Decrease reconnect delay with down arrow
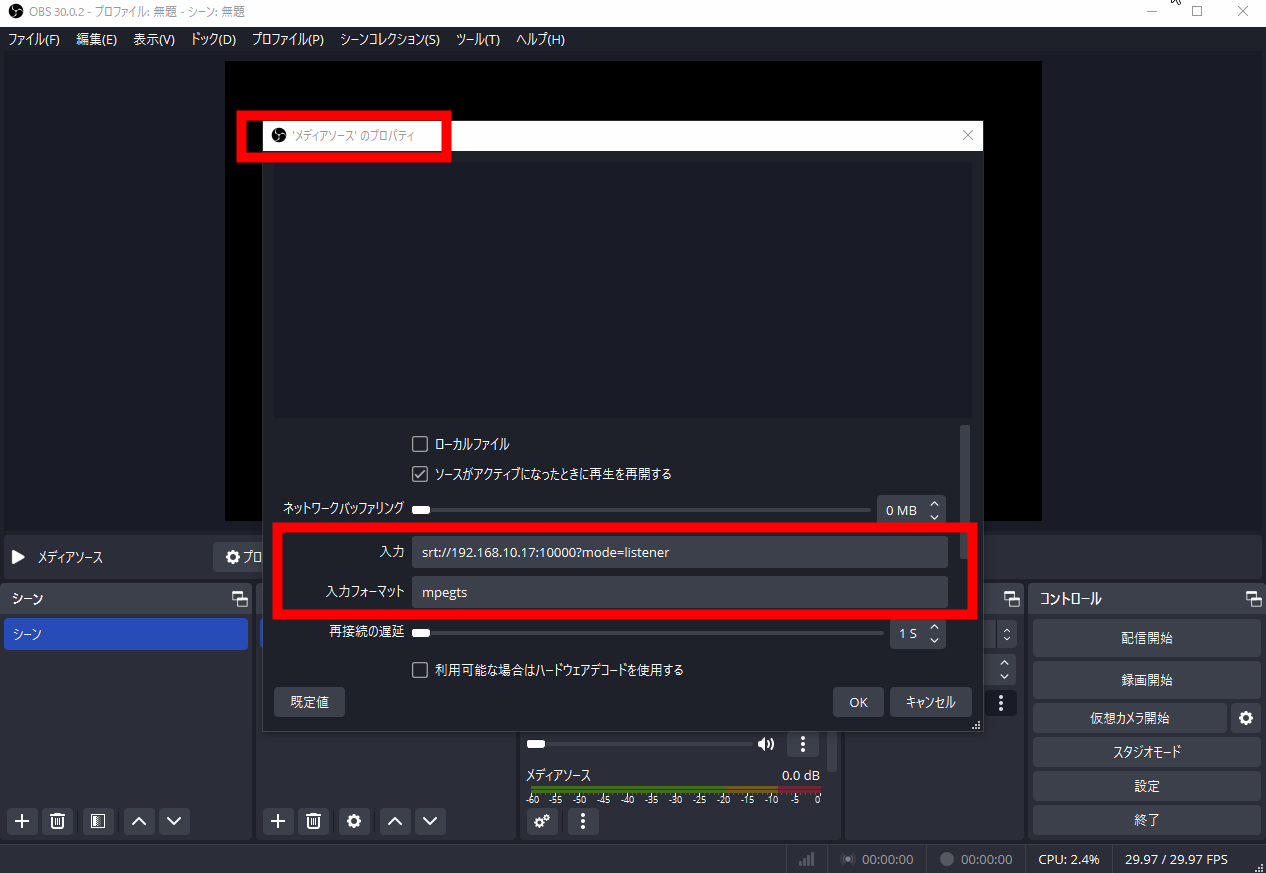Viewport: 1266px width, 873px height. (934, 640)
